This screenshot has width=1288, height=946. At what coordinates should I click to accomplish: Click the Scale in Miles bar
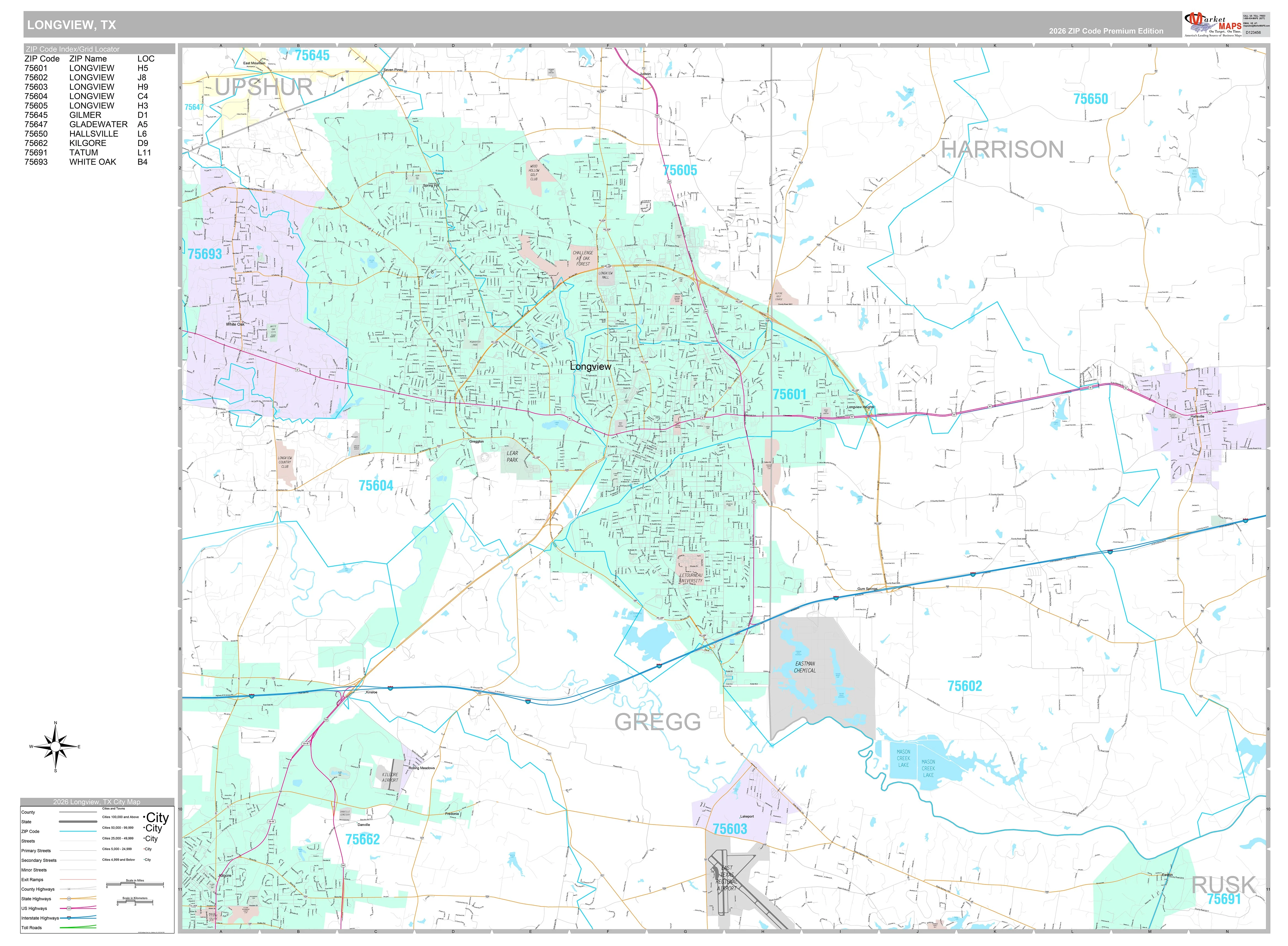pyautogui.click(x=135, y=885)
